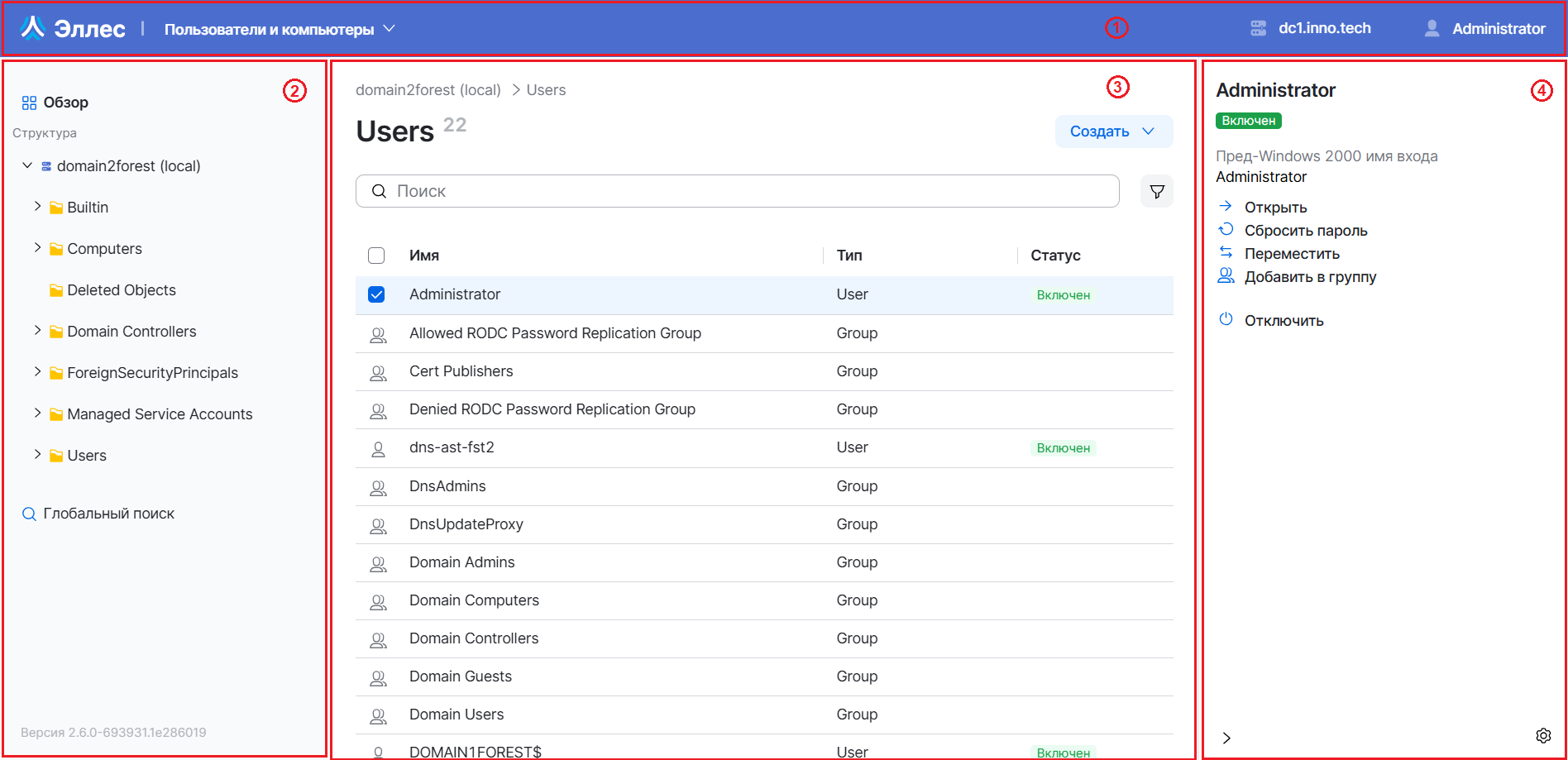Viewport: 1568px width, 760px height.
Task: Open the Создать dropdown
Action: tap(1113, 131)
